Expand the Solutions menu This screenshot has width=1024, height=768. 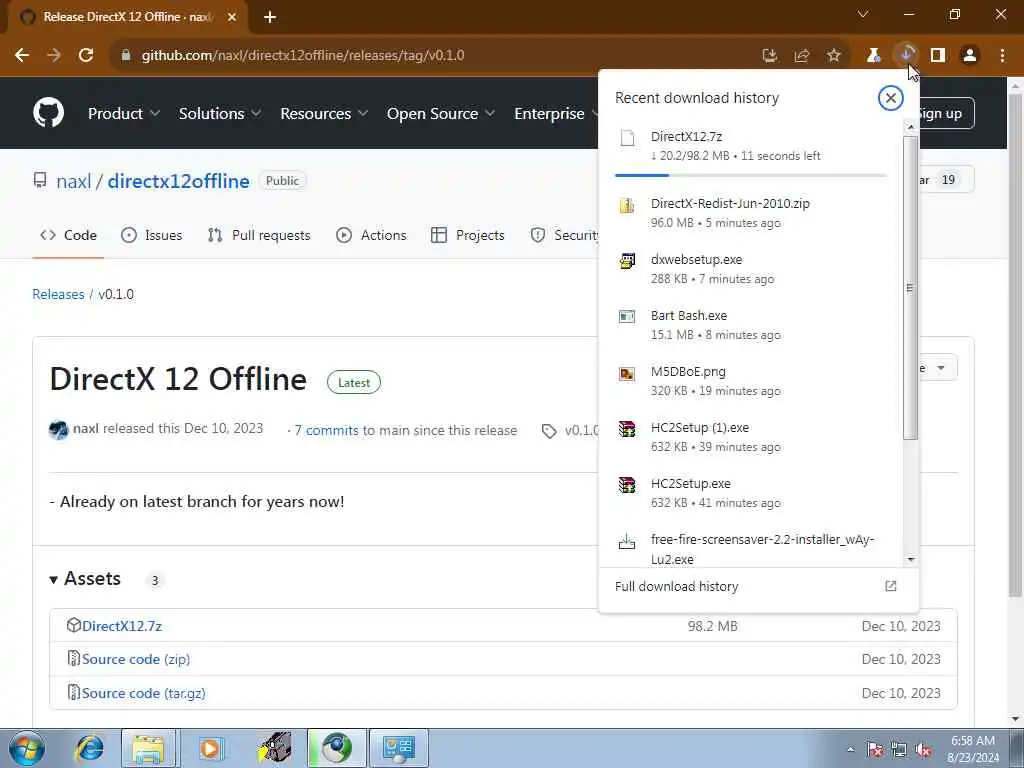[x=220, y=114]
